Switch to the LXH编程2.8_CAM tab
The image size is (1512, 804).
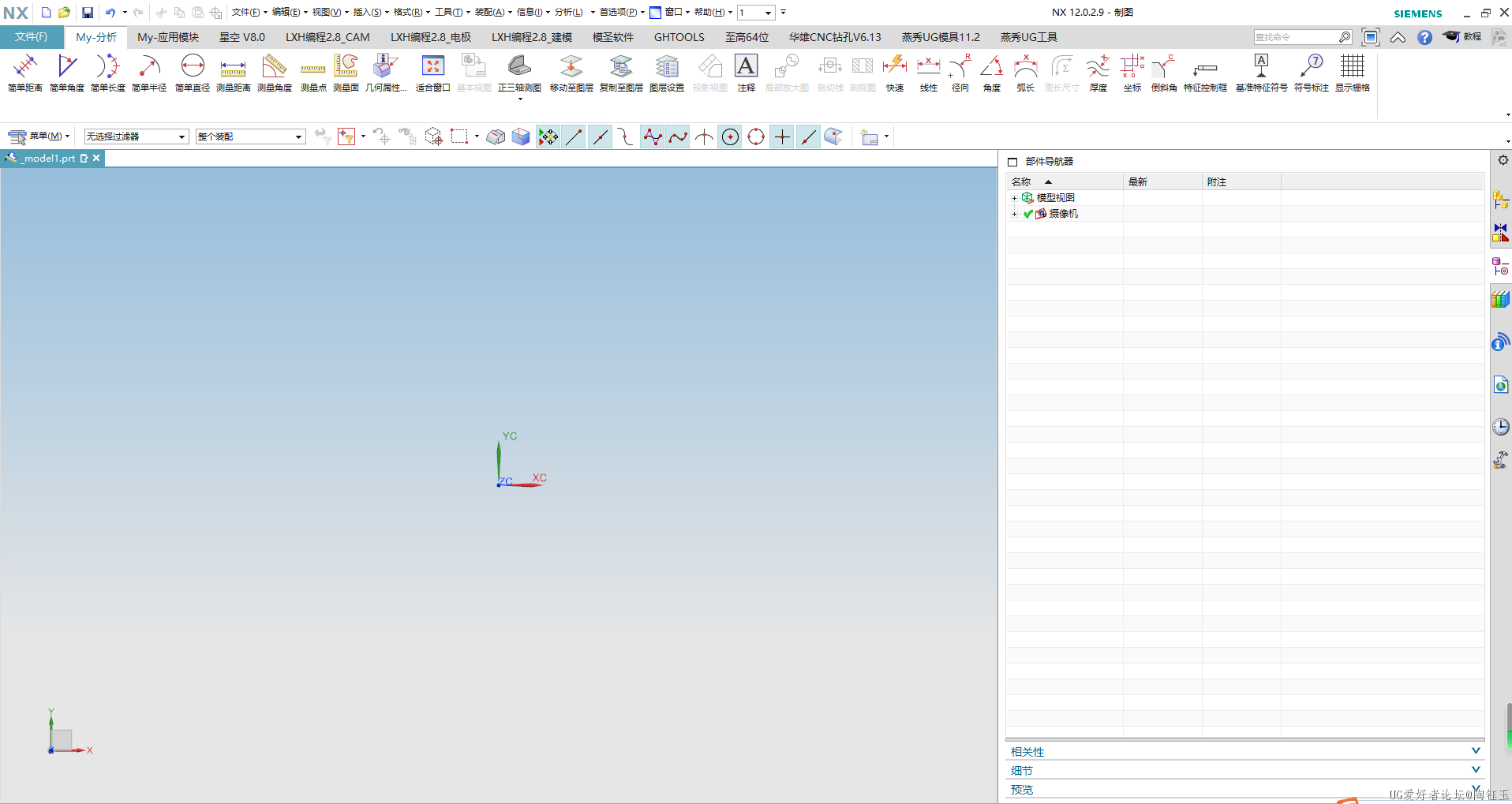(327, 37)
